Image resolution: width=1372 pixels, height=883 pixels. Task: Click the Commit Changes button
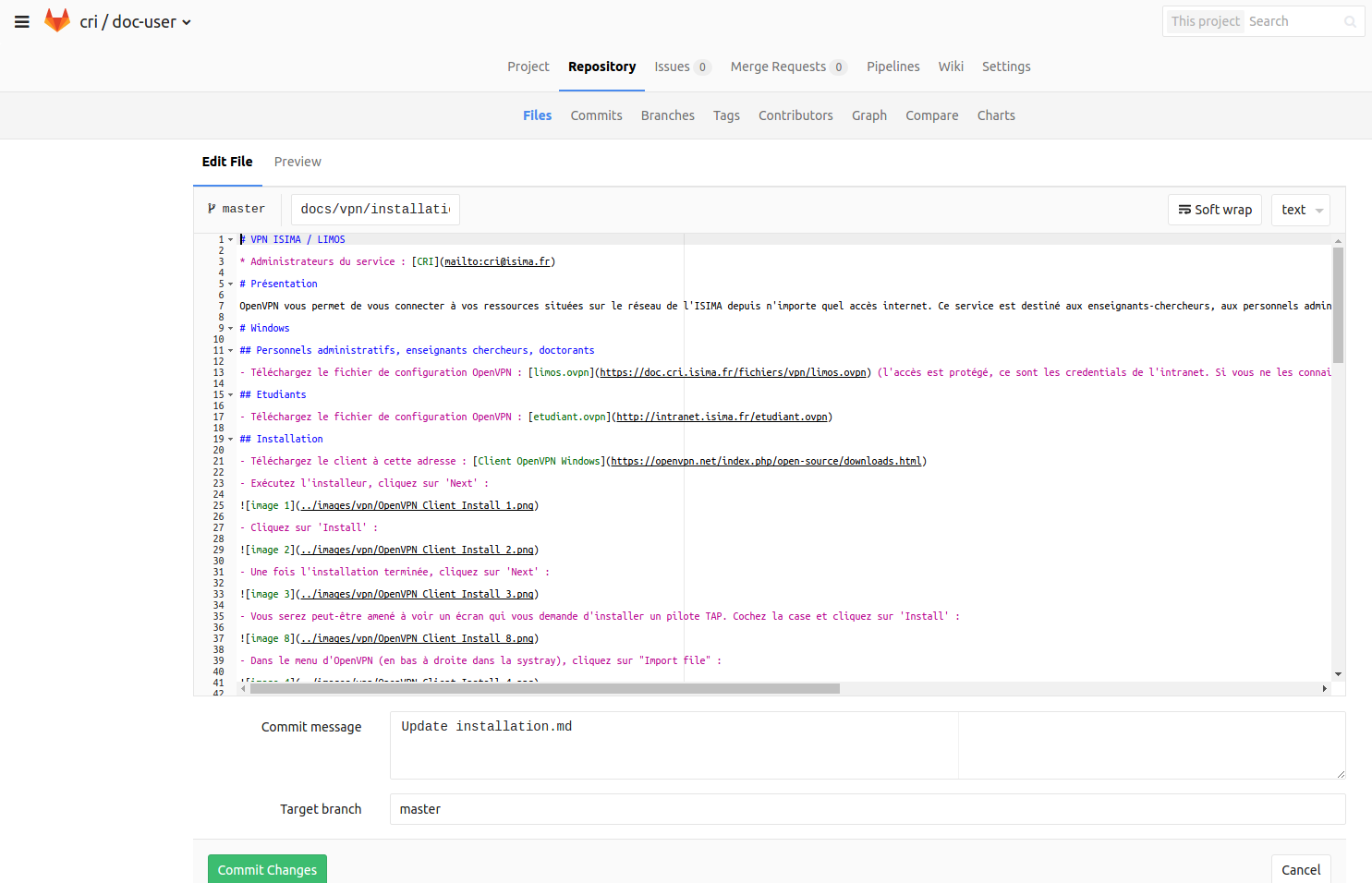tap(267, 869)
